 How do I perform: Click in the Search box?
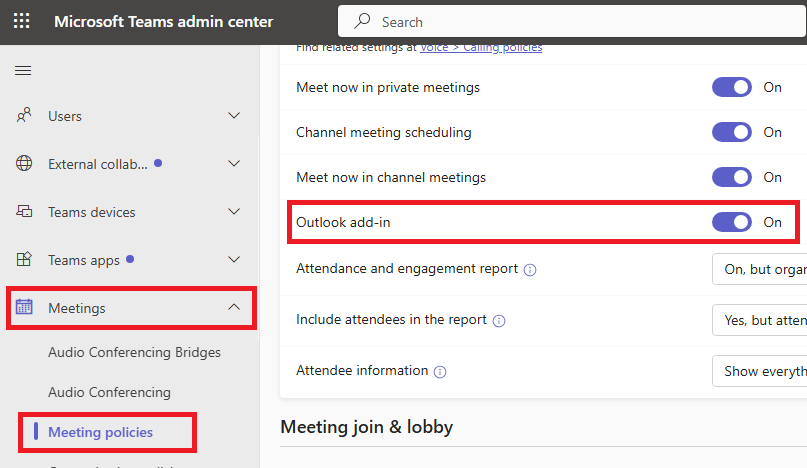pyautogui.click(x=572, y=22)
